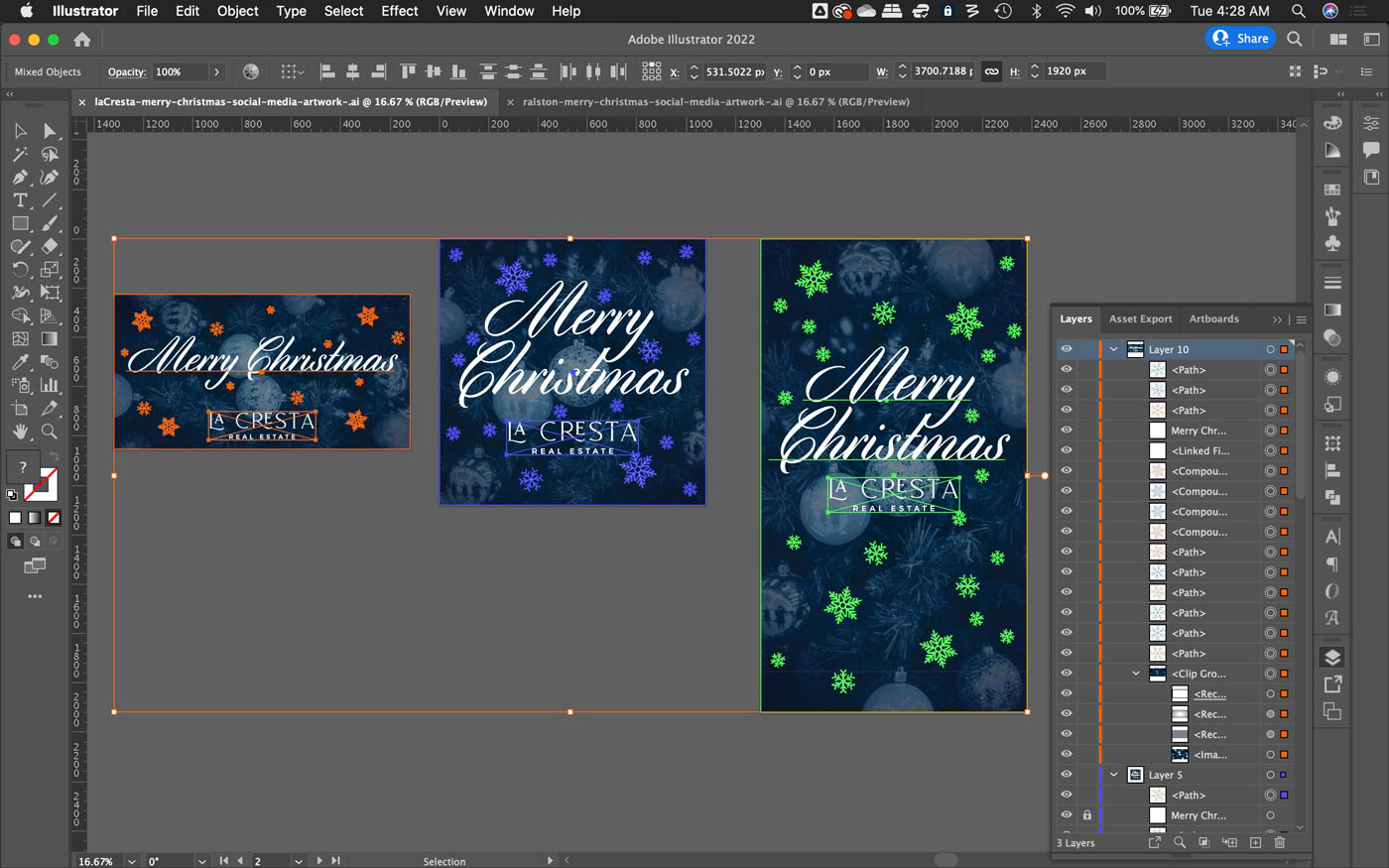Select the Direct Selection tool
Screen dimensions: 1389x868
click(50, 131)
